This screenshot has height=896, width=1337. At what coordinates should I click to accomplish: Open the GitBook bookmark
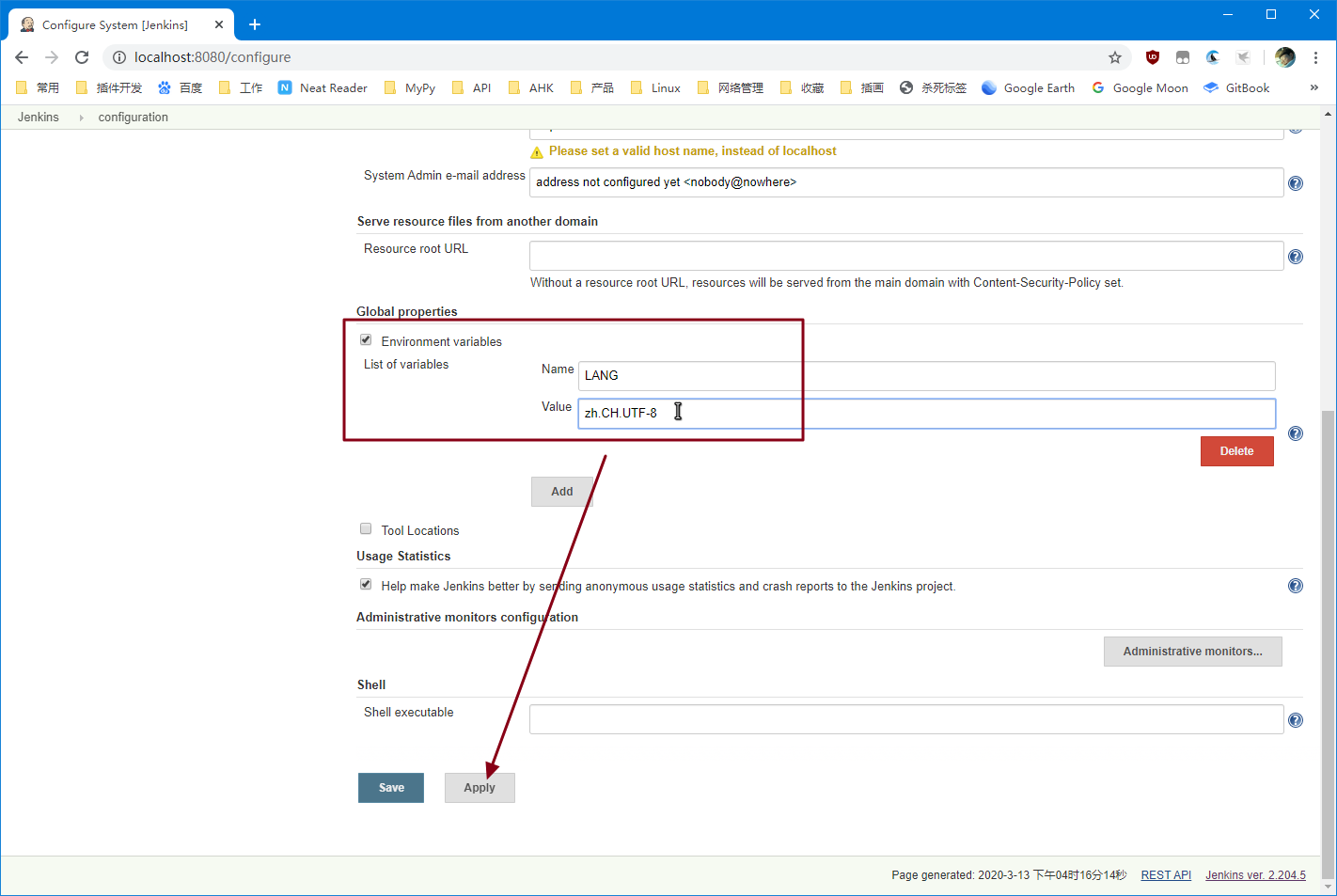point(1236,87)
